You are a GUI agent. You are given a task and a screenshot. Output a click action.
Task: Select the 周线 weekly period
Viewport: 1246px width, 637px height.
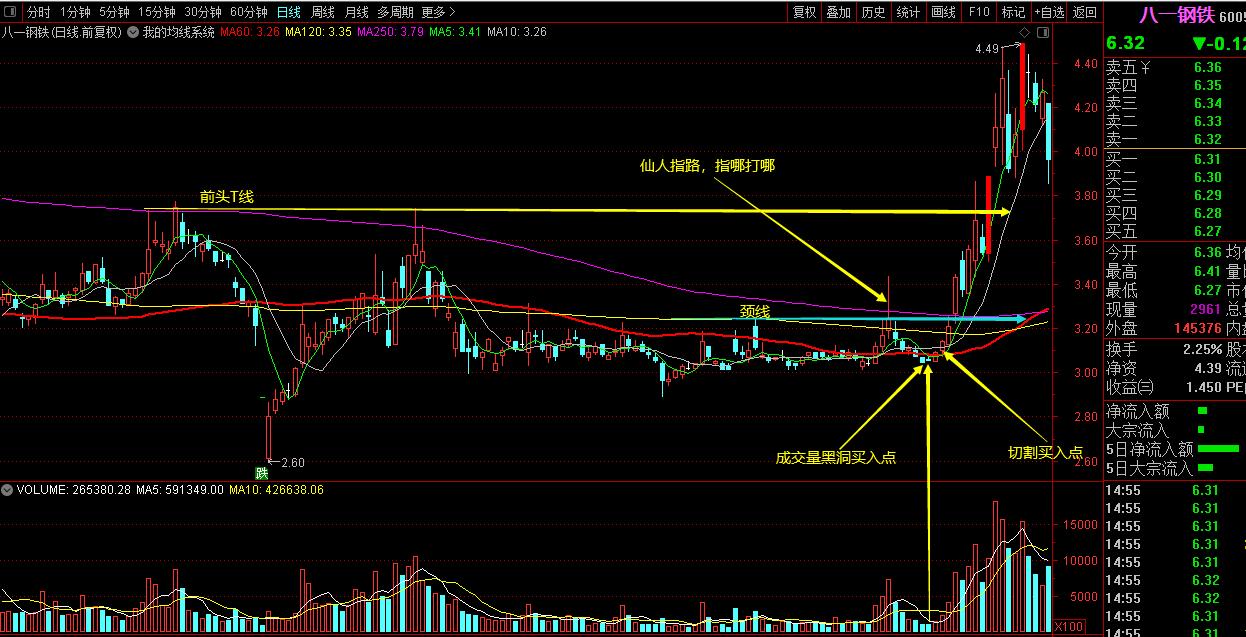[x=323, y=12]
